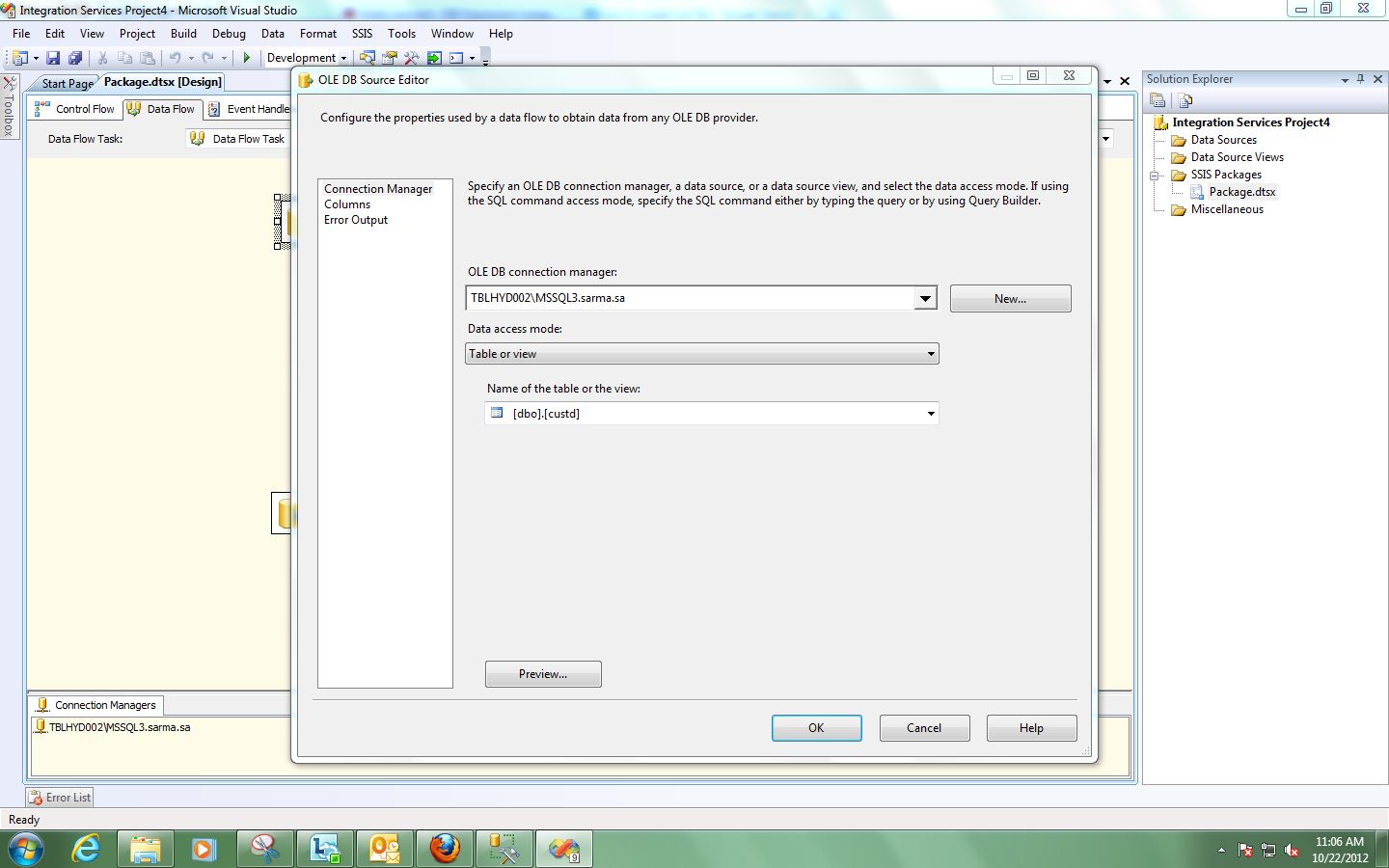Open Windows Explorer from the taskbar
This screenshot has width=1389, height=868.
146,849
